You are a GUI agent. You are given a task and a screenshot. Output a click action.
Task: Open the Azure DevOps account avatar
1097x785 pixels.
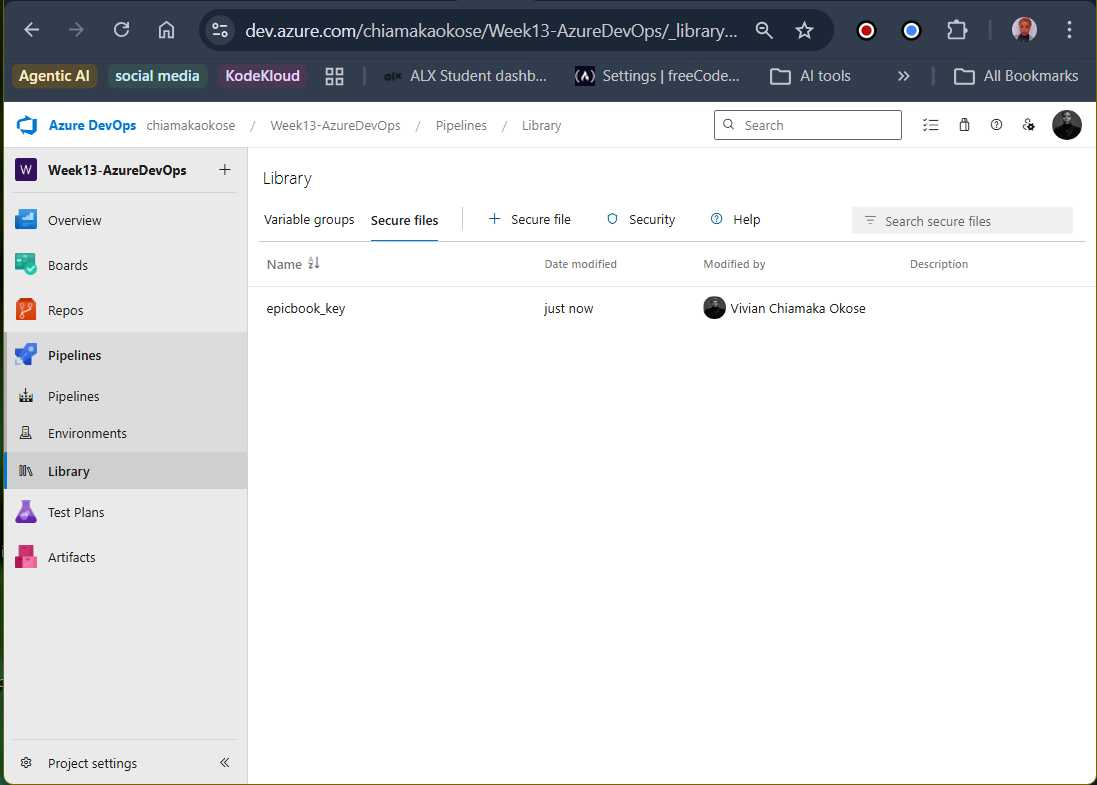coord(1066,125)
